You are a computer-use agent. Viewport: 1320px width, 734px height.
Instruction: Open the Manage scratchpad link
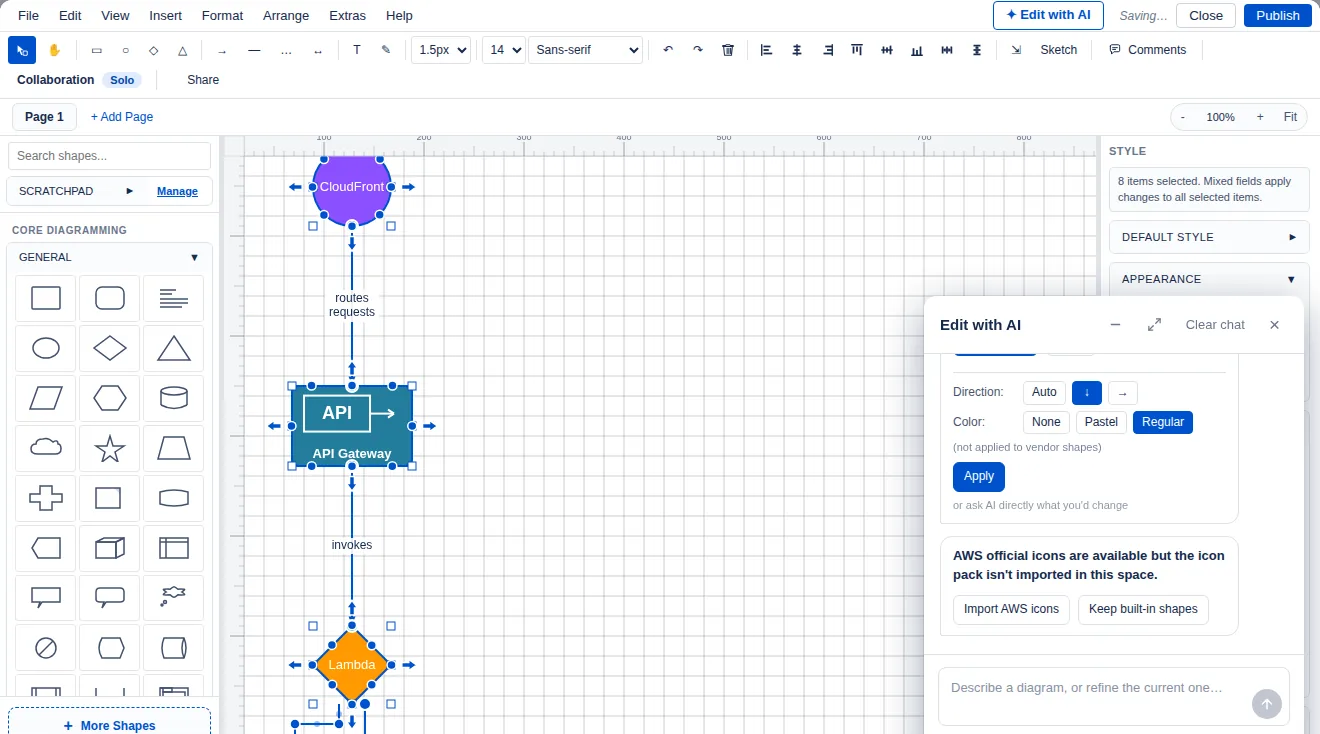(177, 191)
